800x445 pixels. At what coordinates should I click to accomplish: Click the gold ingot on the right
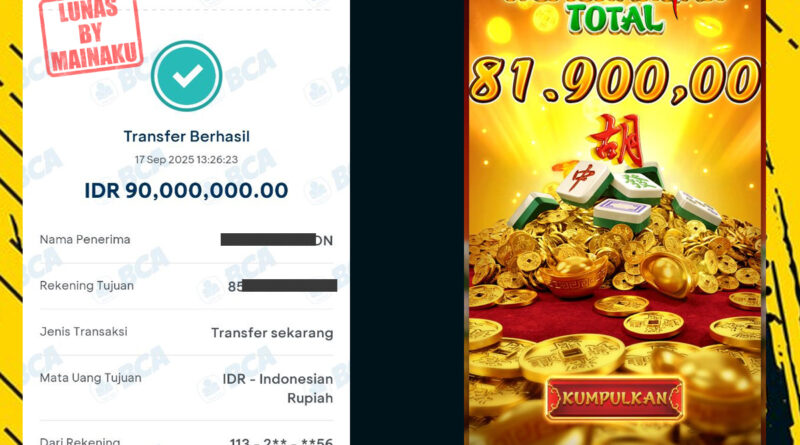[x=669, y=273]
